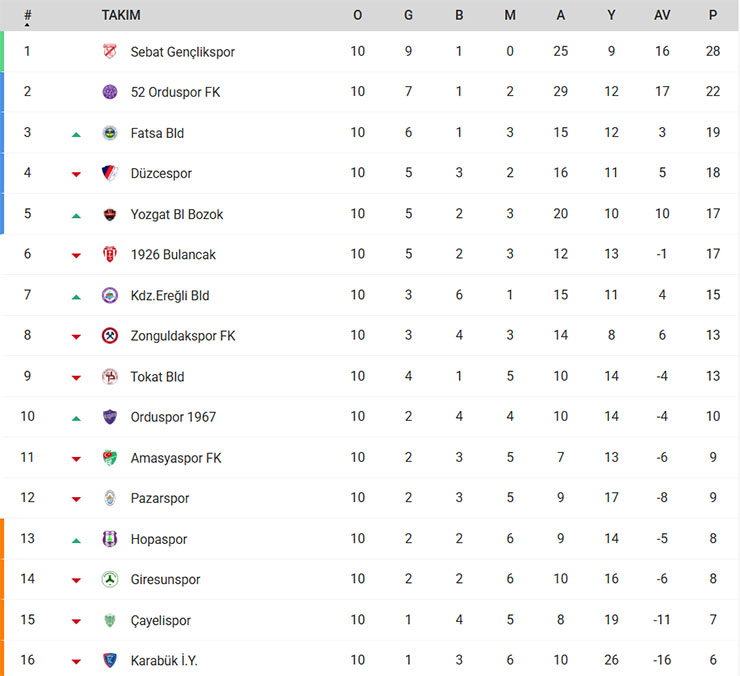Click the Giresunspor green club crest

click(x=110, y=579)
